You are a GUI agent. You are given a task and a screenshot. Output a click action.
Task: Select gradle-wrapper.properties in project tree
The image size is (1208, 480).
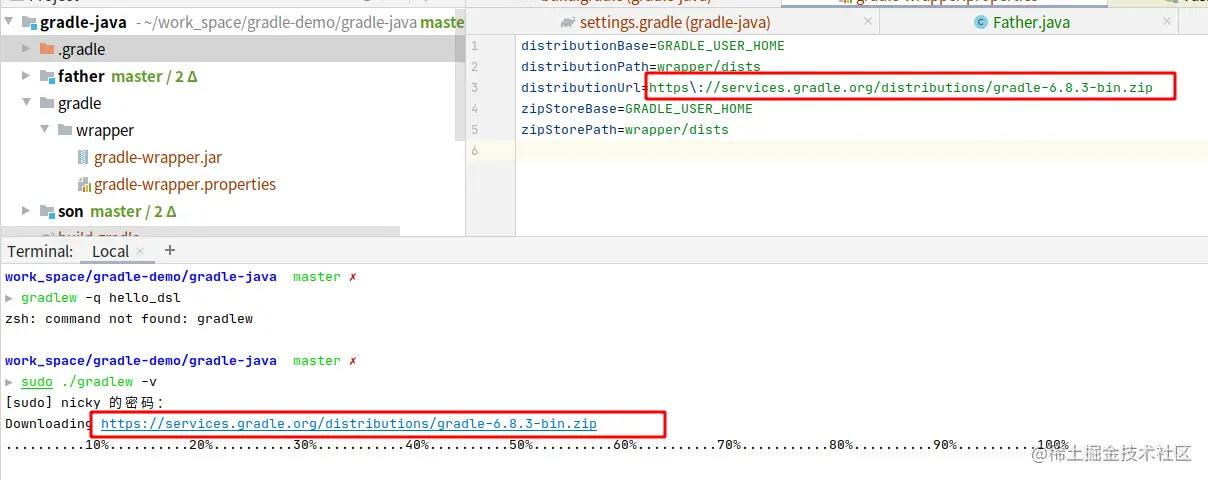(185, 184)
